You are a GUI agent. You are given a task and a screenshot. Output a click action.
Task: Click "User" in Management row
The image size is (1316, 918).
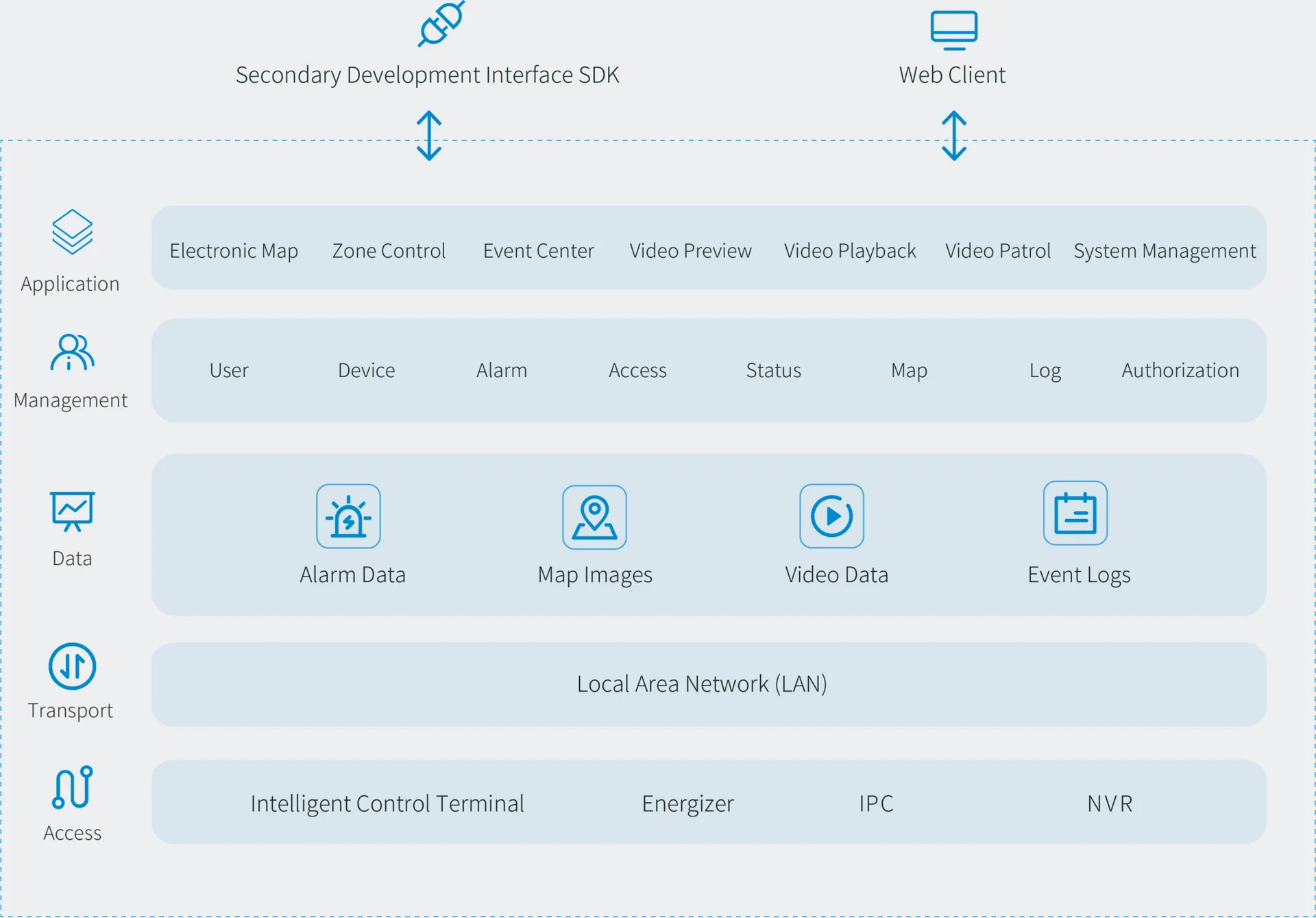pos(229,370)
